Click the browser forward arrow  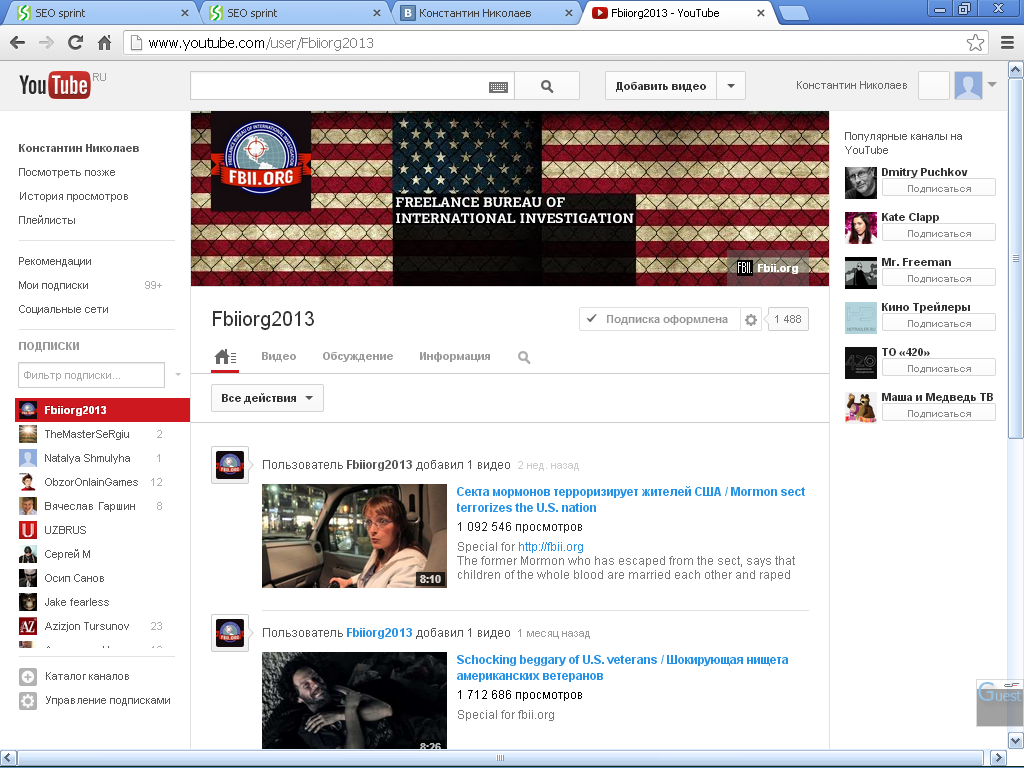tap(46, 43)
